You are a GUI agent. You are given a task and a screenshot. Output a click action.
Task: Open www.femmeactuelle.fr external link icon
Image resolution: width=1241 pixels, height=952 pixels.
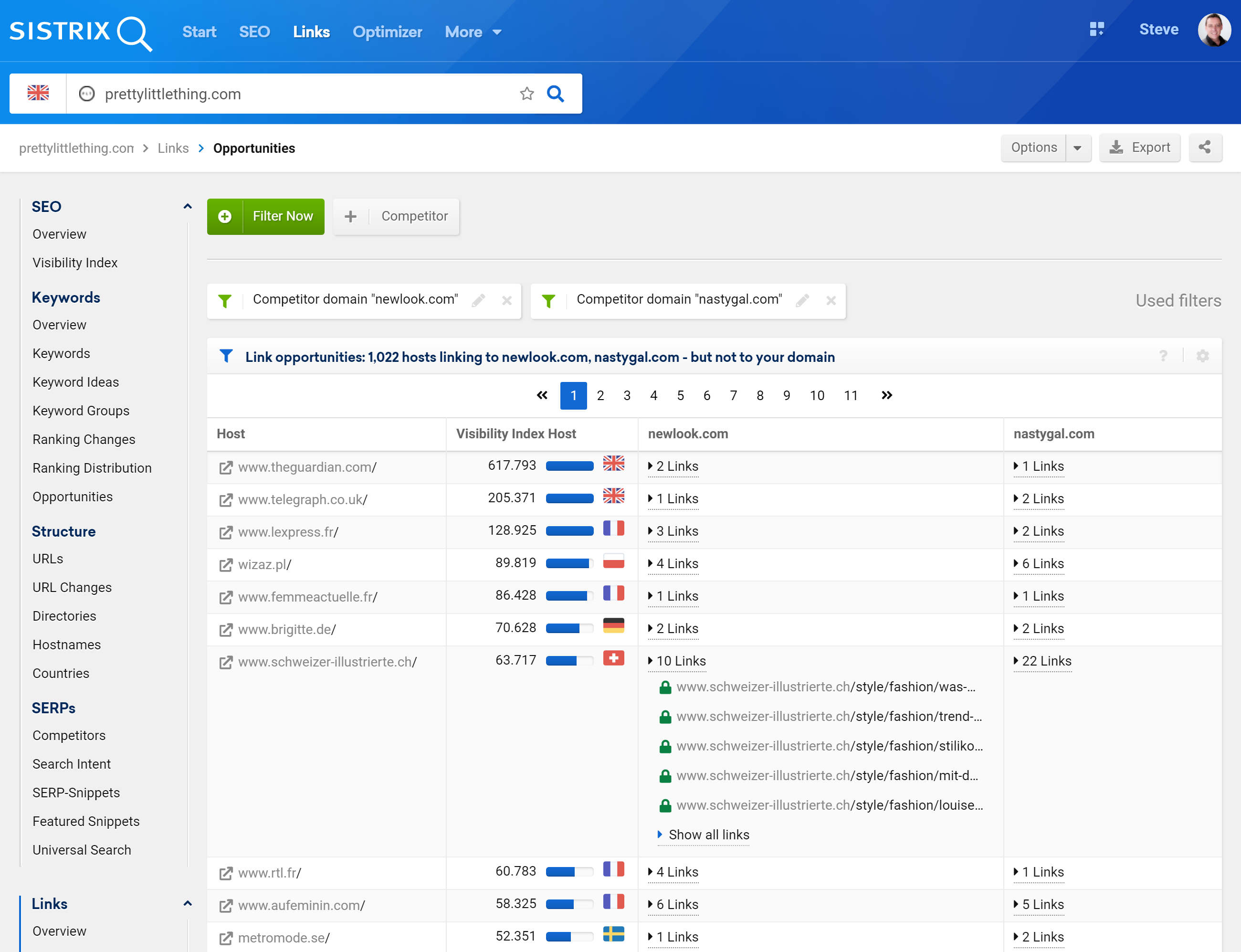225,597
